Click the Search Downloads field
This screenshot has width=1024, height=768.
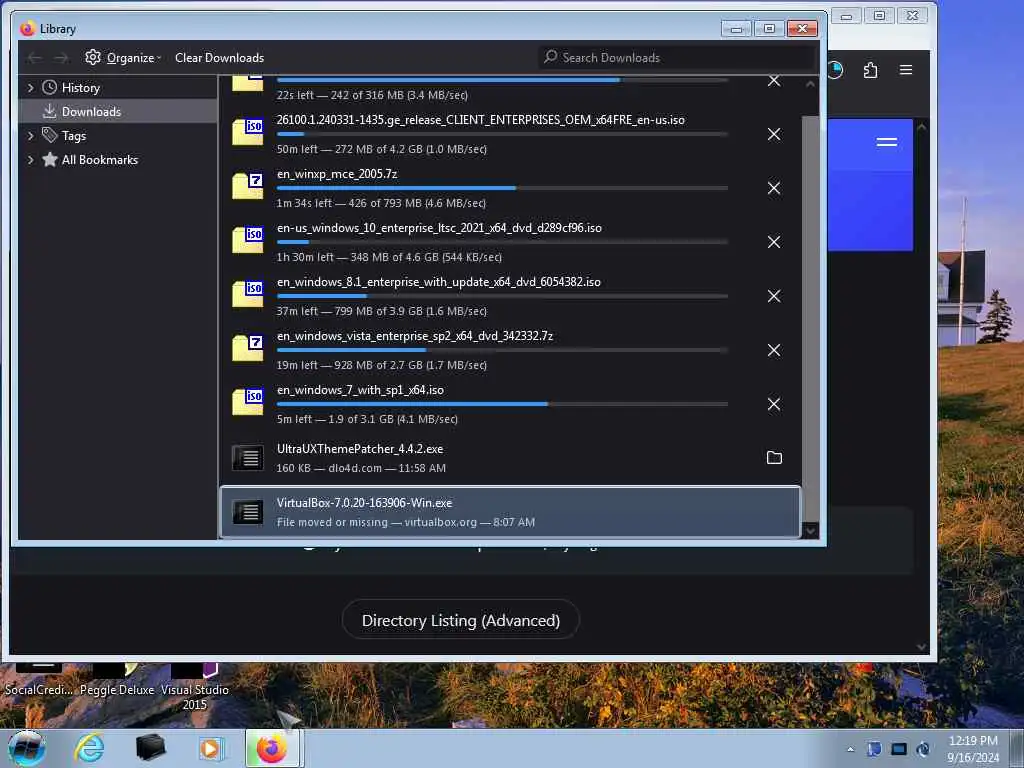pyautogui.click(x=677, y=58)
